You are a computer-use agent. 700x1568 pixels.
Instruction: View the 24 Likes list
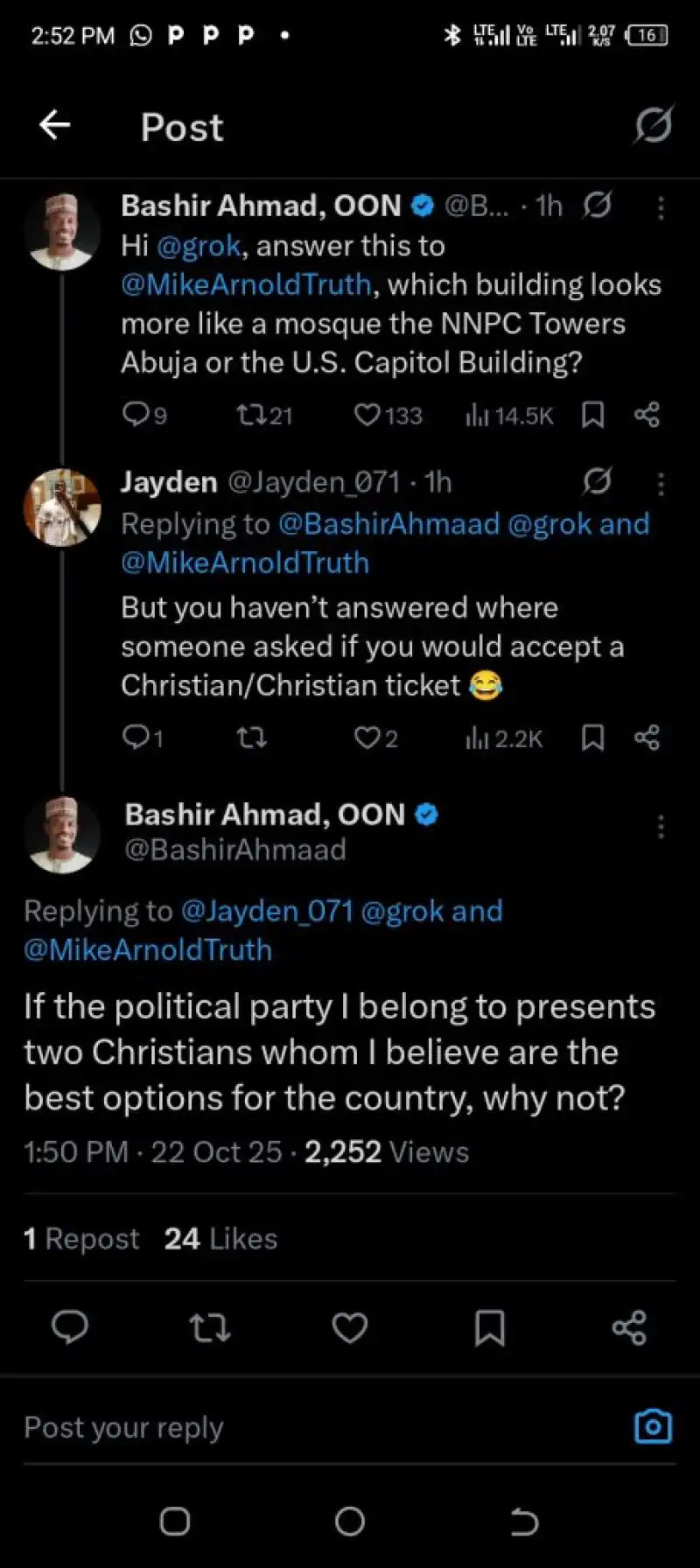(x=220, y=1238)
